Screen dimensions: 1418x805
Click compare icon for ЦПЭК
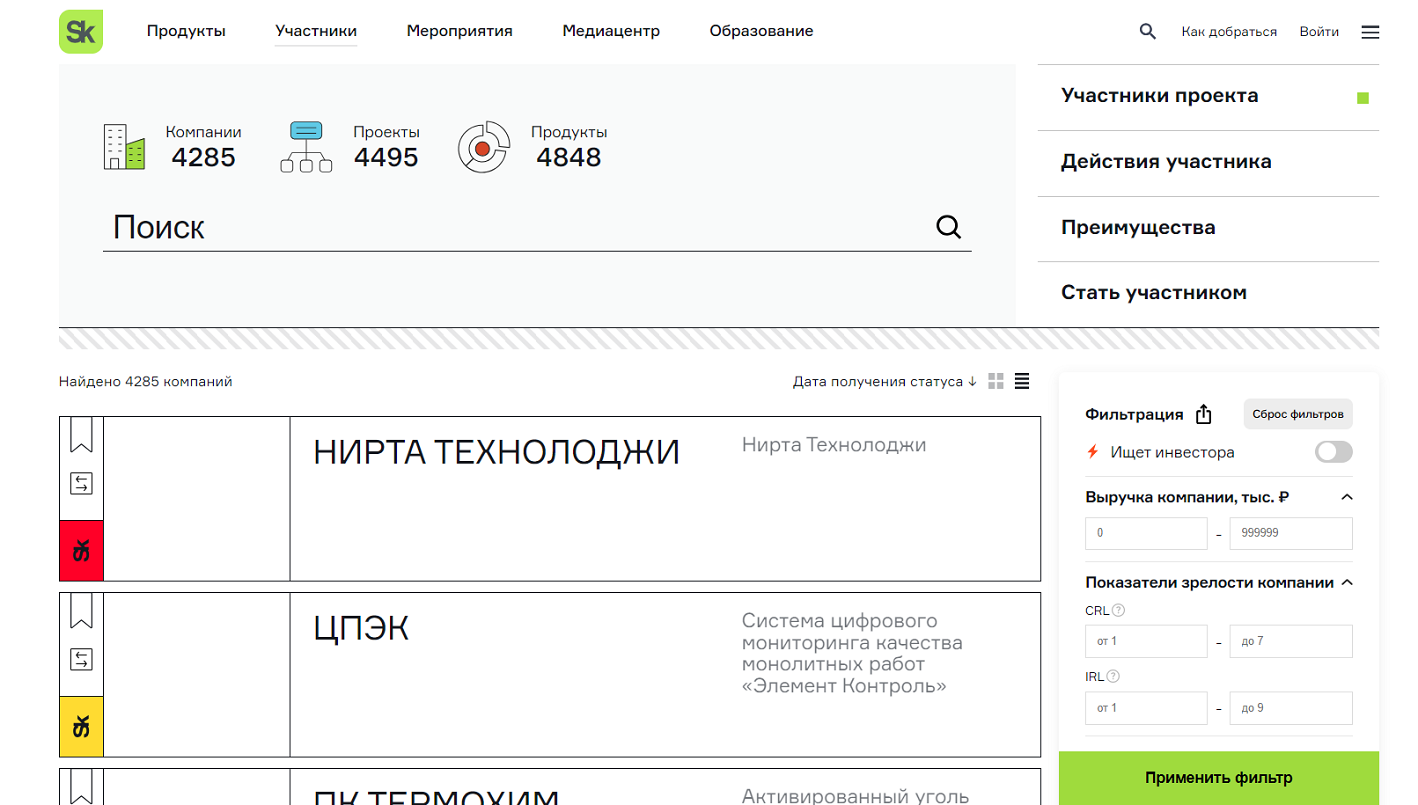pyautogui.click(x=81, y=660)
